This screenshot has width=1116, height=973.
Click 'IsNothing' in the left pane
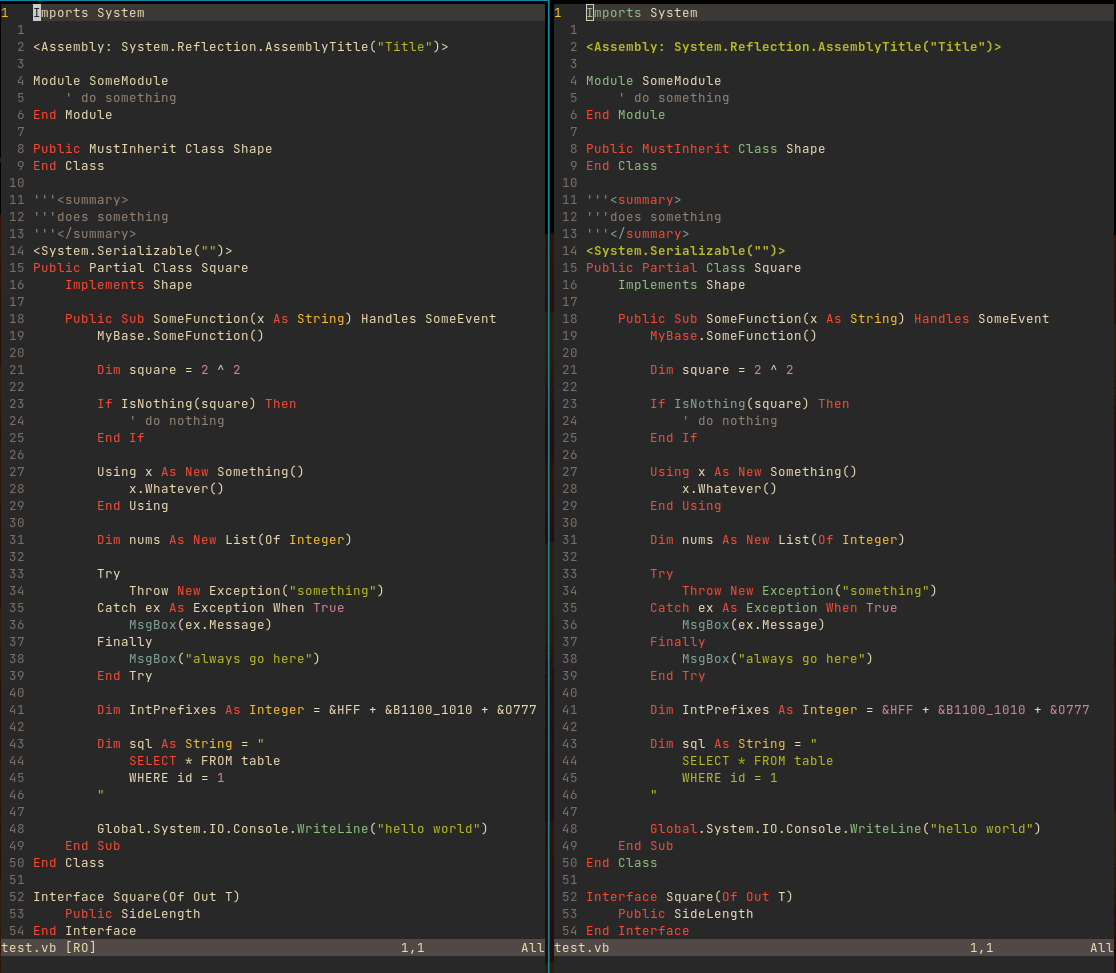(157, 404)
